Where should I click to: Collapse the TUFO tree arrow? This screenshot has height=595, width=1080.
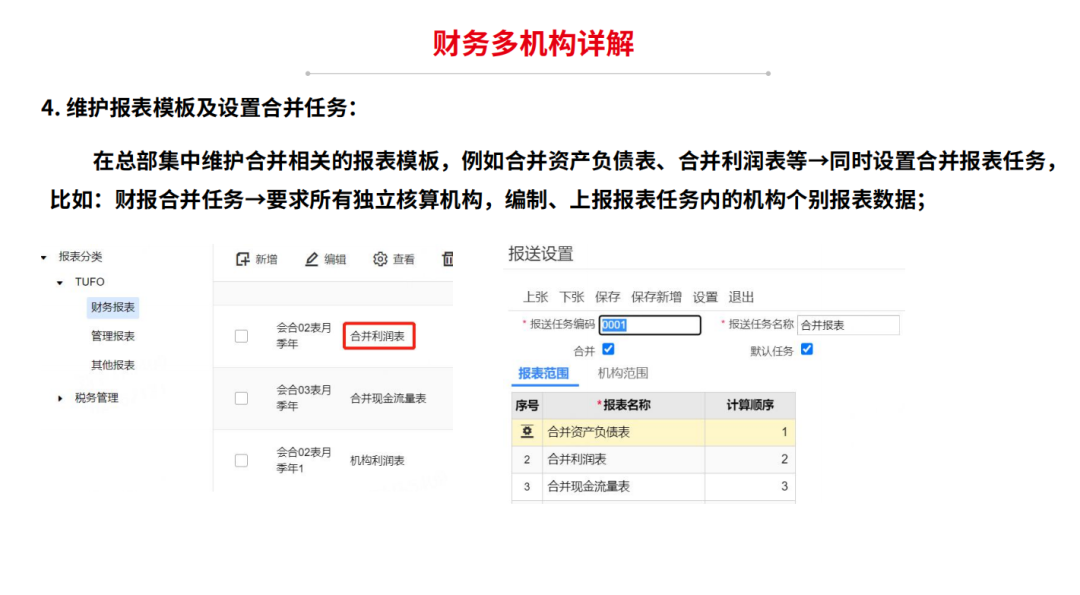pyautogui.click(x=60, y=282)
